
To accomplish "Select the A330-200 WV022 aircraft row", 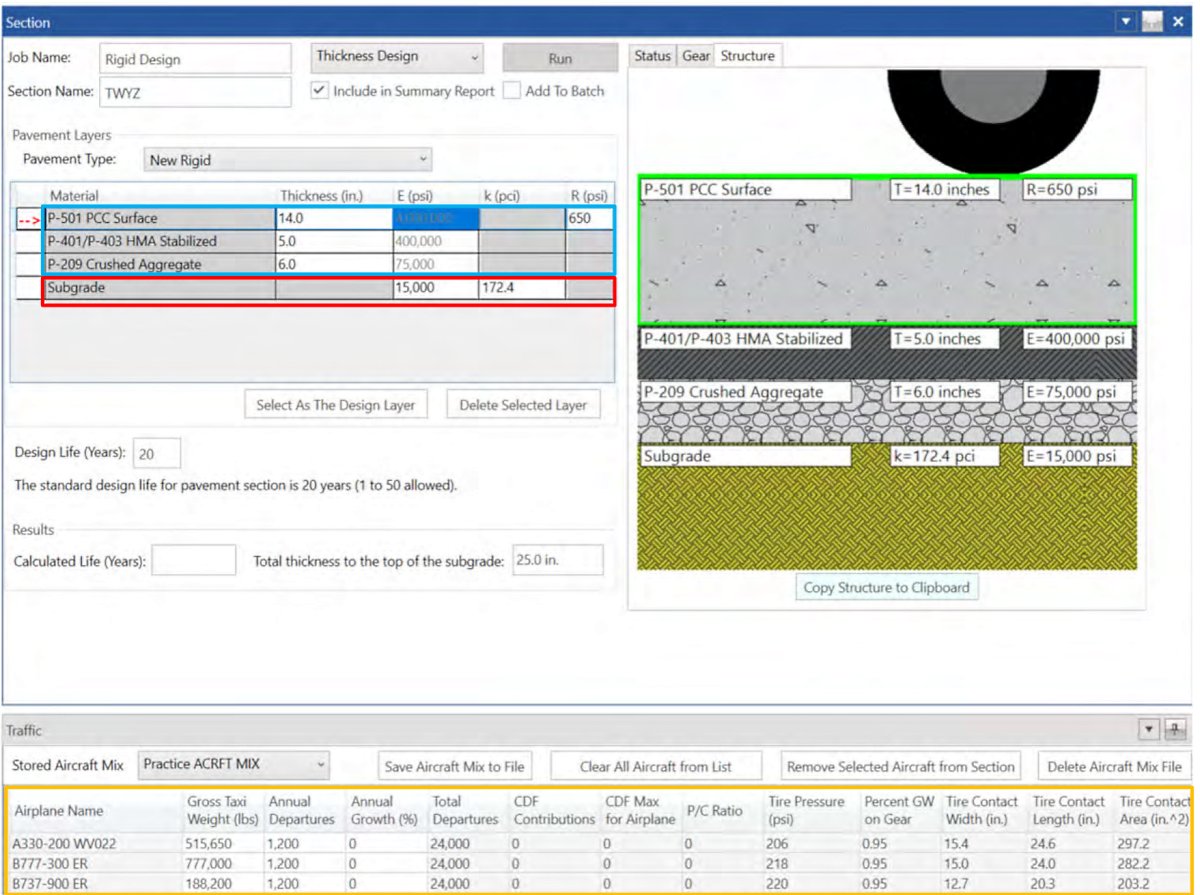I will [x=598, y=843].
